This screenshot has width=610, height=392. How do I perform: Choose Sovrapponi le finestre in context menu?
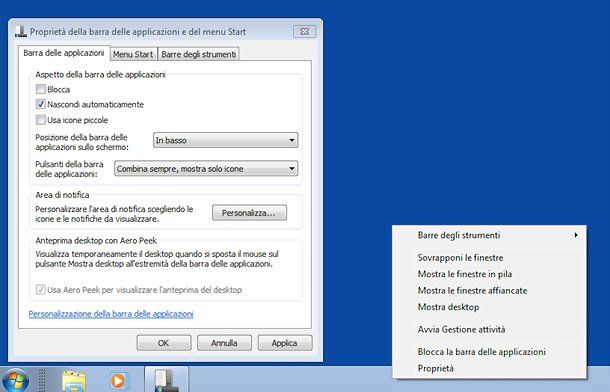click(489, 257)
